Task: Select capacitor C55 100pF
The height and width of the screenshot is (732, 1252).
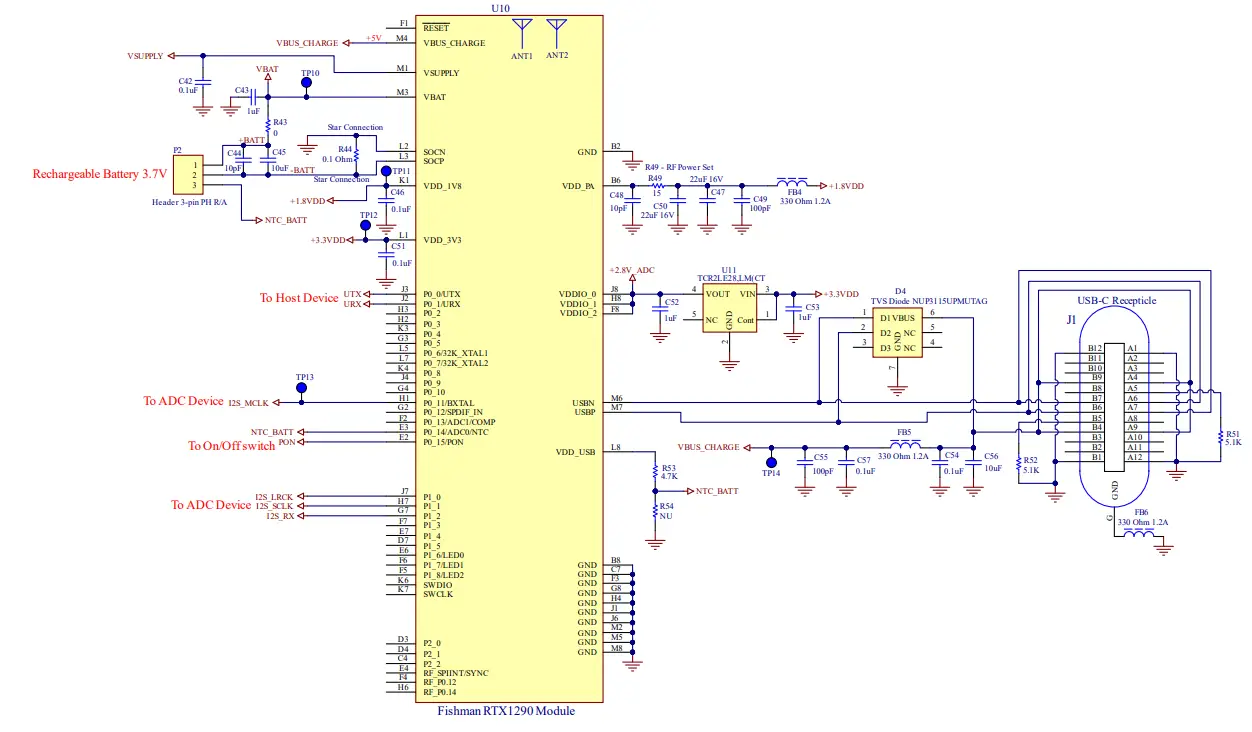Action: click(804, 463)
